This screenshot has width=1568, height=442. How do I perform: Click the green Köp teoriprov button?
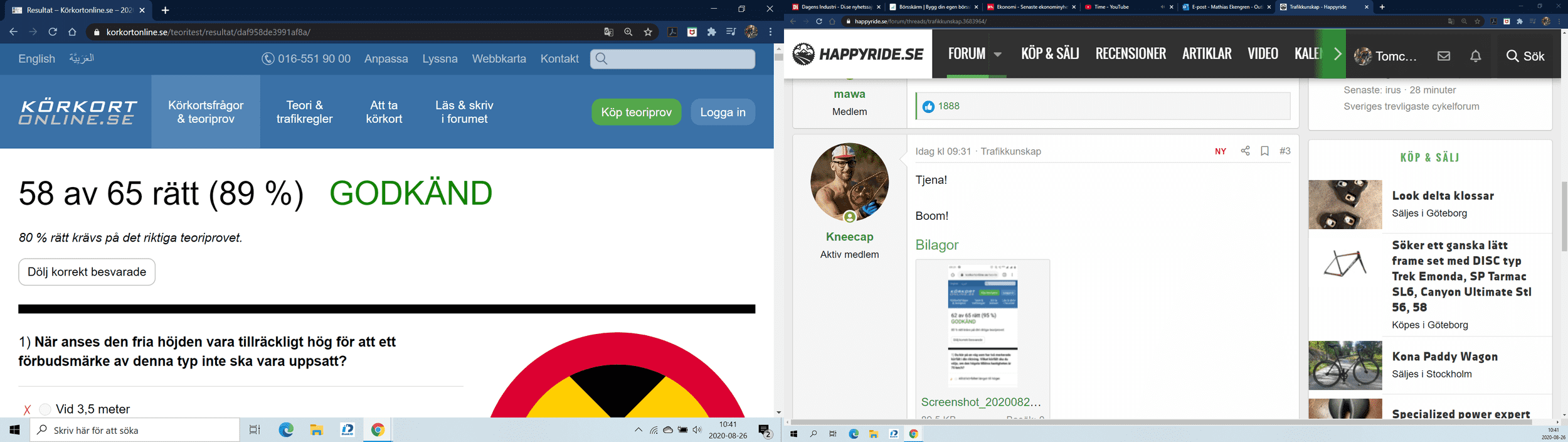point(636,112)
